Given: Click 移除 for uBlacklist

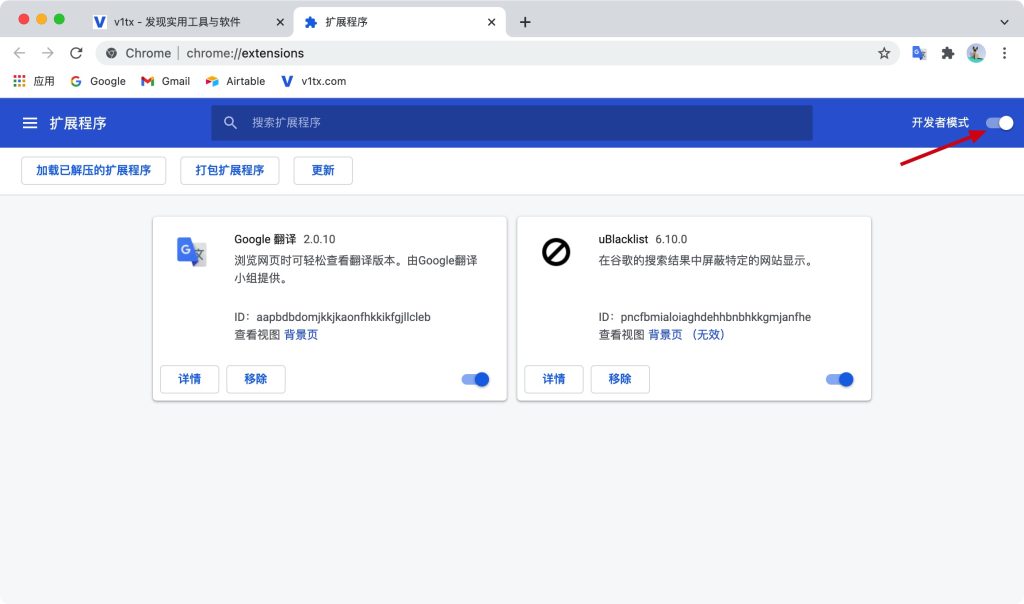Looking at the screenshot, I should click(620, 379).
